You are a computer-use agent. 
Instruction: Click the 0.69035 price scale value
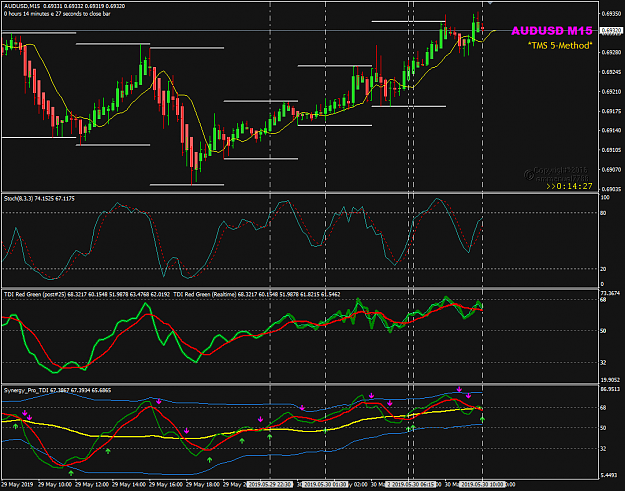tap(611, 189)
